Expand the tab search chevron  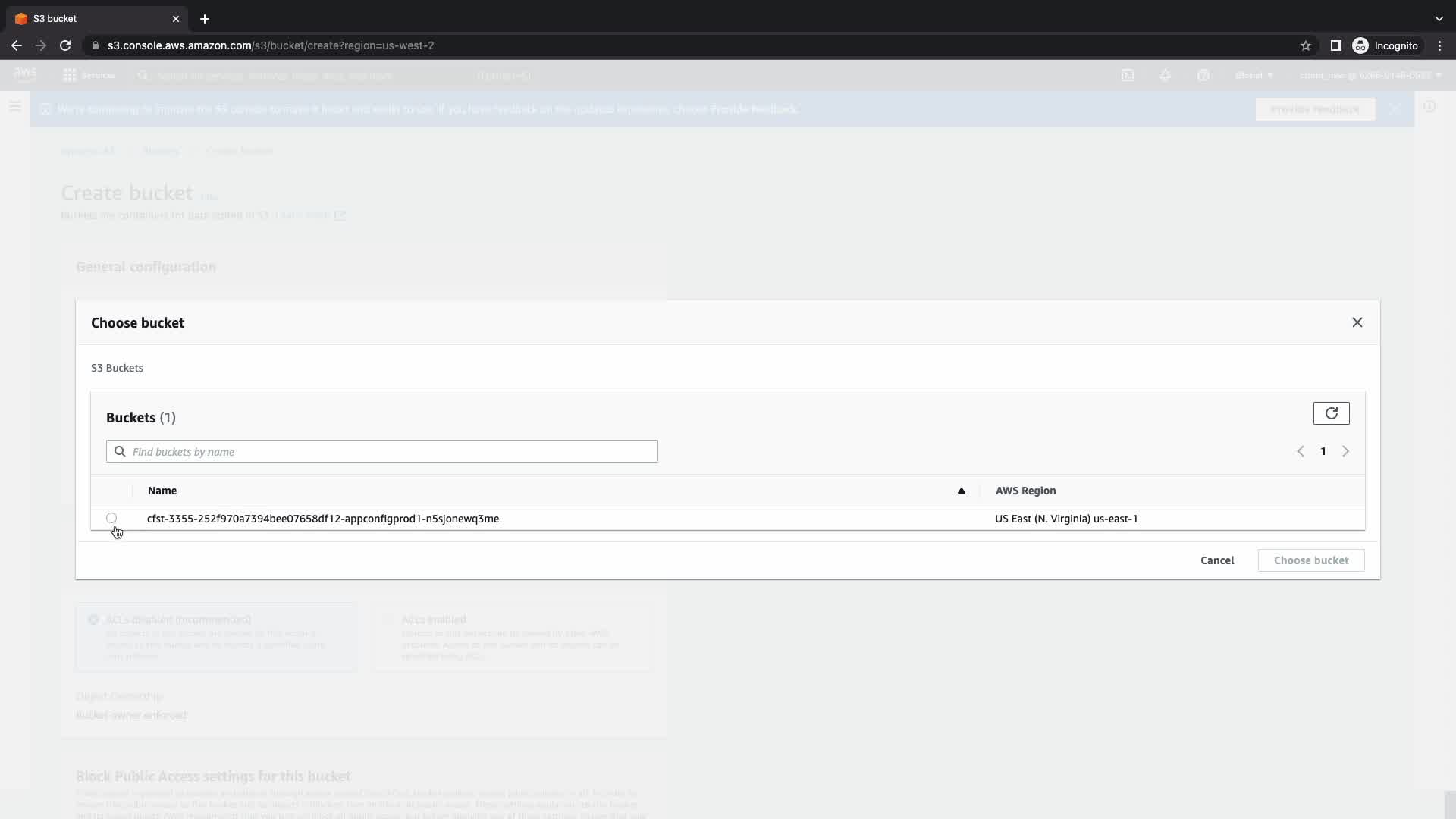coord(1439,19)
